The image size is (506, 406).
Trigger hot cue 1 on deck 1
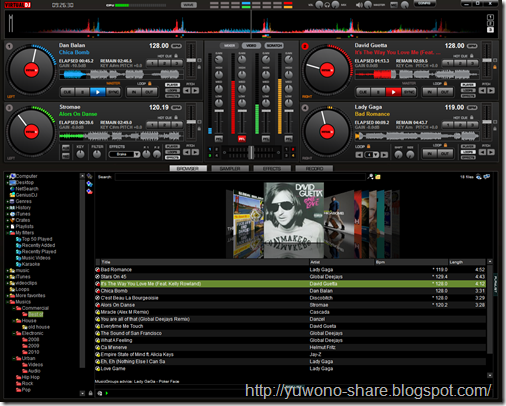(x=153, y=63)
